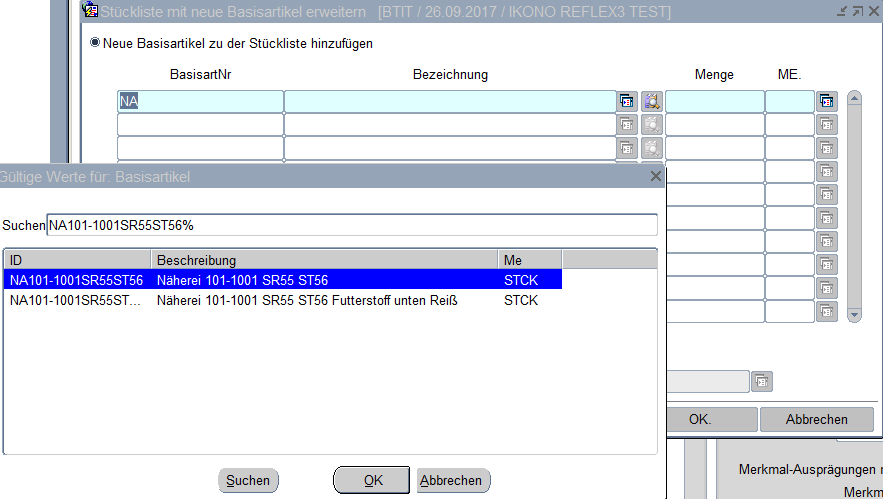Viewport: 883px width, 499px height.
Task: Click search binoculars icon in first row
Action: click(x=652, y=101)
